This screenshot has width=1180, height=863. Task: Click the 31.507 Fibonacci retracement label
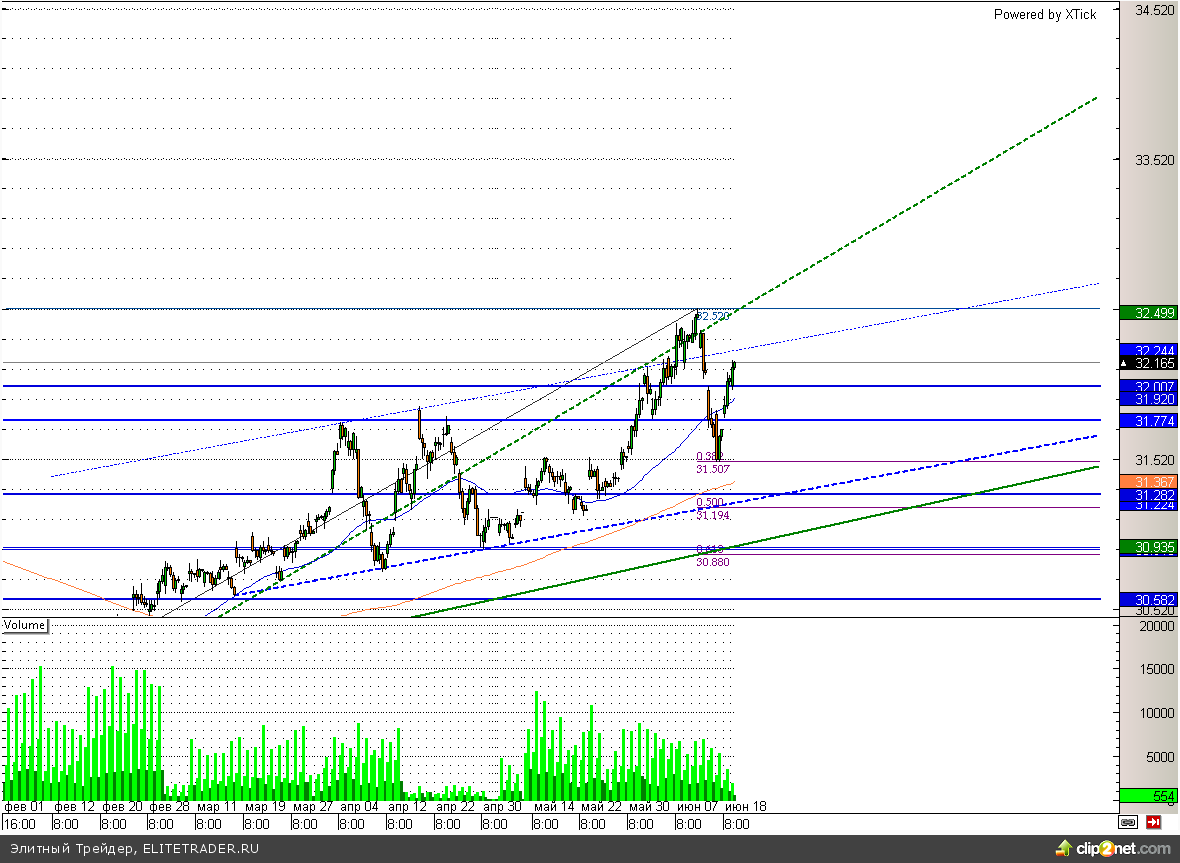click(x=712, y=468)
